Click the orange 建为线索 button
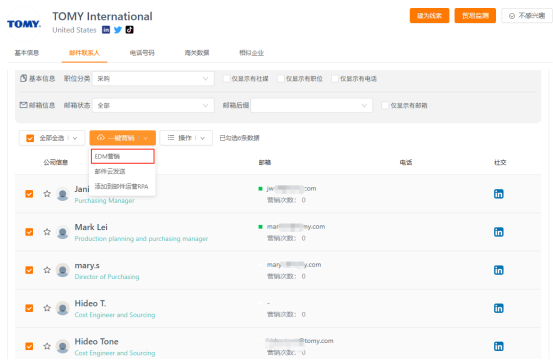Screen dimensions: 553x360 (429, 16)
